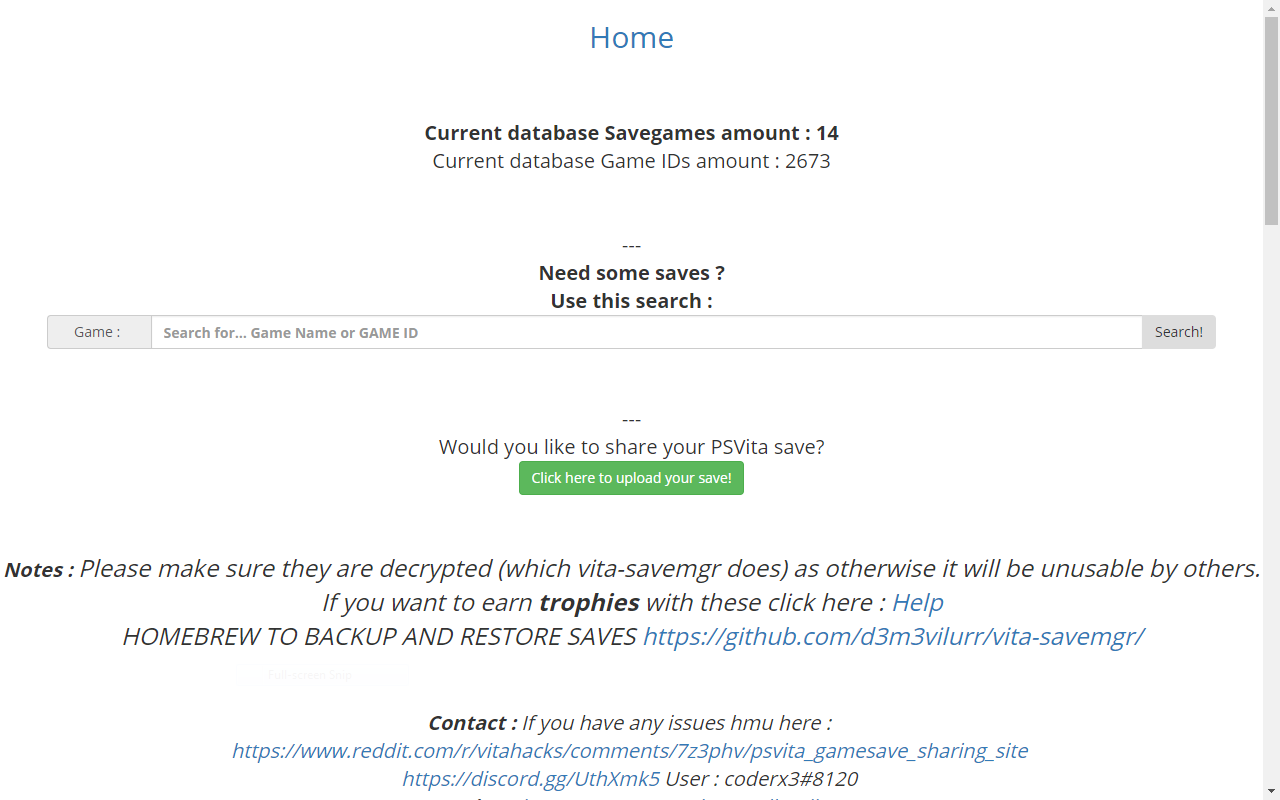Image resolution: width=1280 pixels, height=800 pixels.
Task: Open the Home link at top
Action: 631,37
